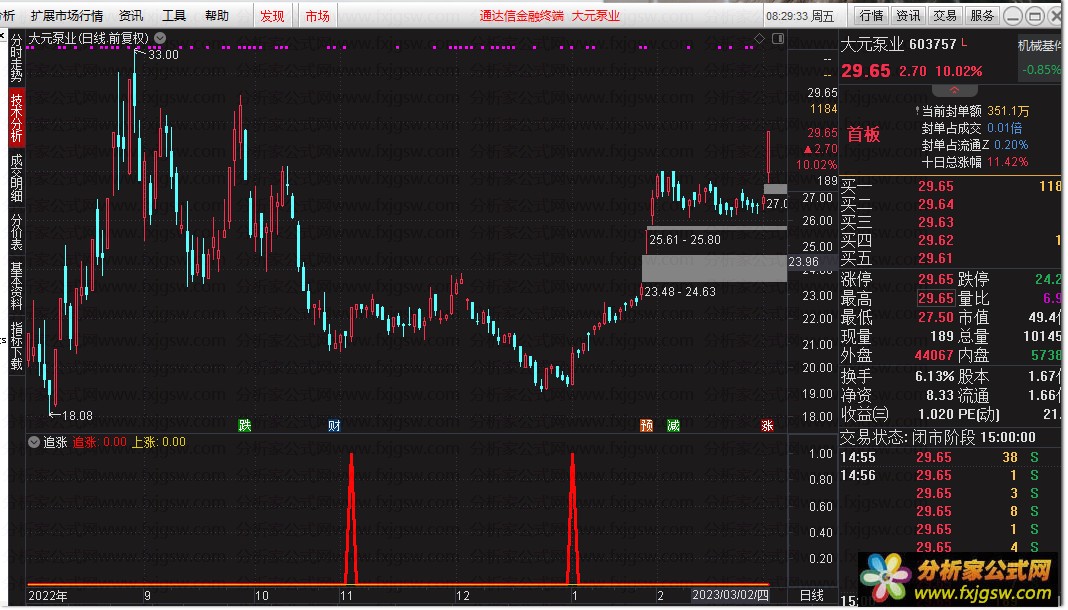
Task: Click the 追涨: 0.00 indicator value
Action: [x=99, y=442]
